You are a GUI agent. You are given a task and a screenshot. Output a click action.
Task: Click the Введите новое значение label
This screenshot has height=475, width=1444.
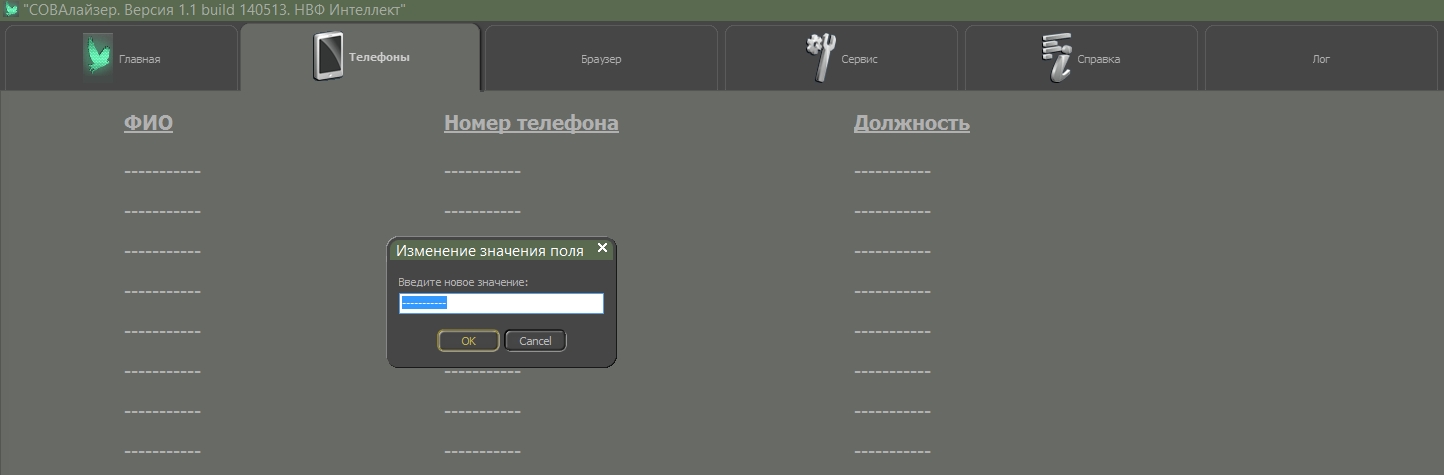[463, 282]
